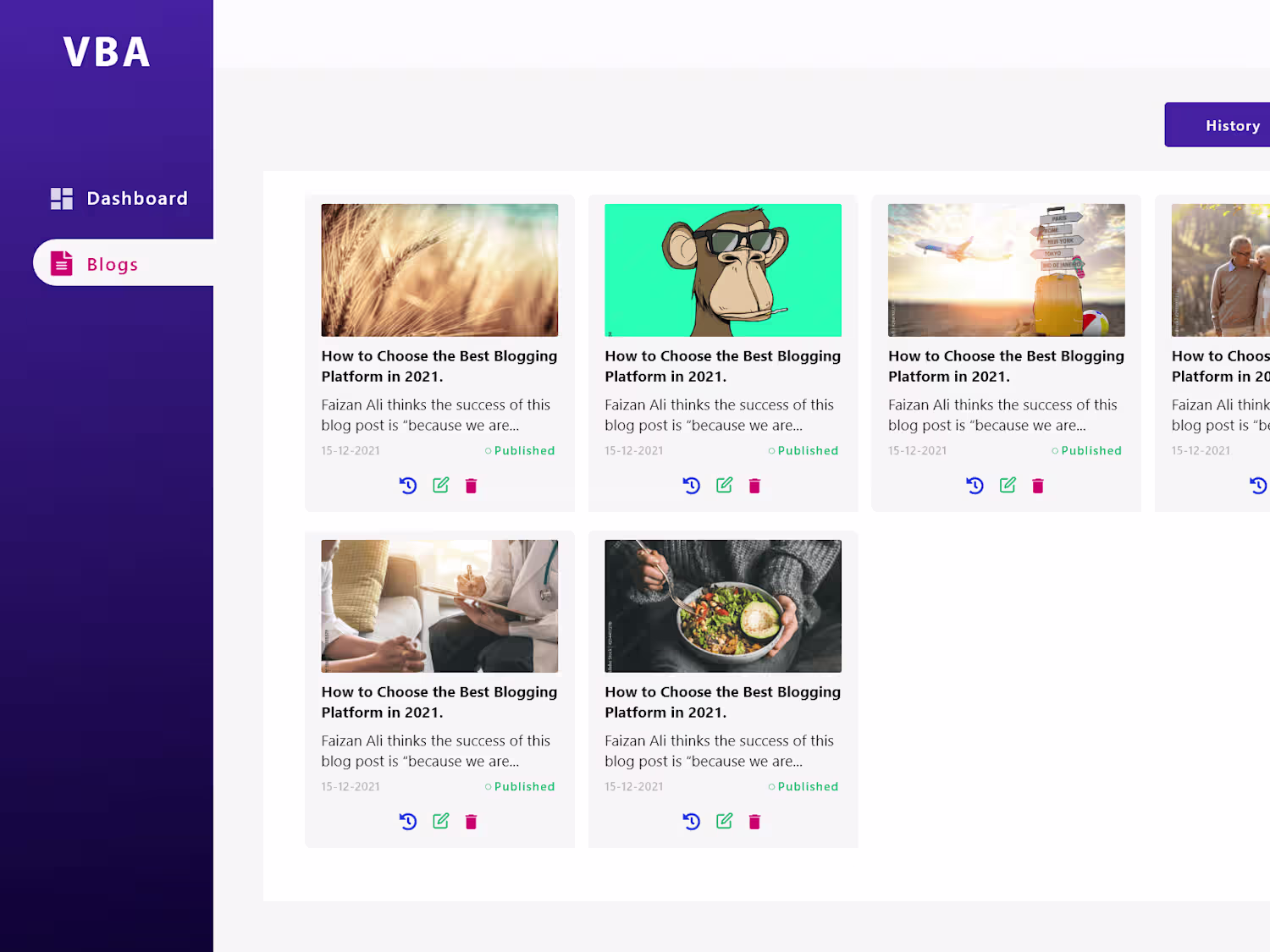This screenshot has width=1270, height=952.
Task: Open the wheat field blog thumbnail
Action: [x=439, y=270]
